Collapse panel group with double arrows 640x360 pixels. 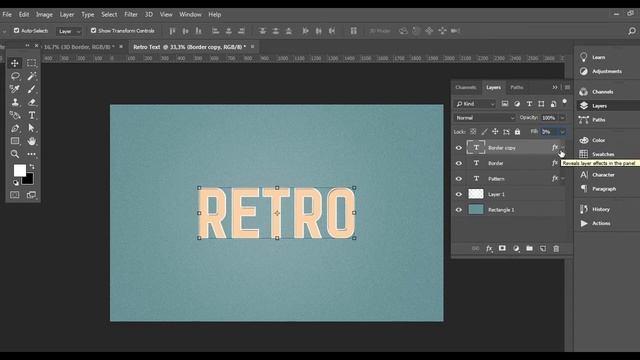click(555, 87)
